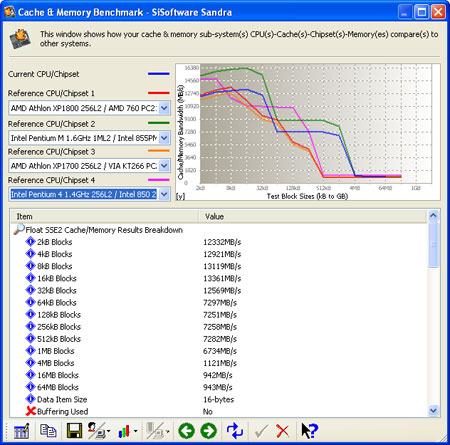The image size is (450, 445).
Task: Select the 16MB Blocks row
Action: coord(218,375)
